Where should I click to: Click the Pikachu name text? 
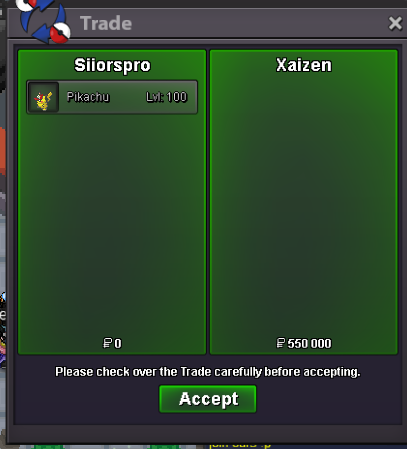click(88, 97)
